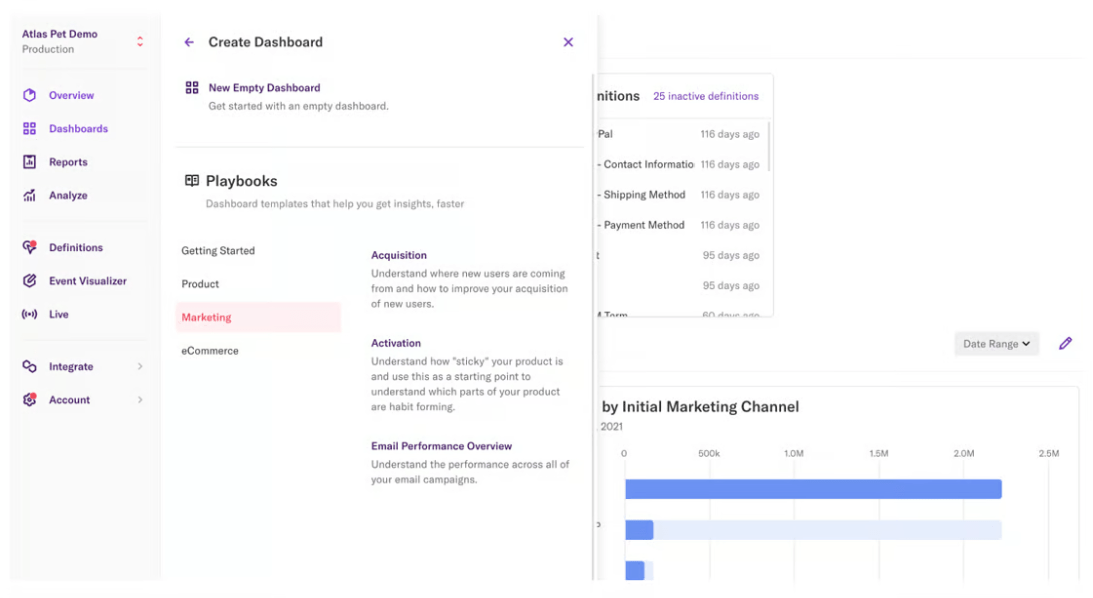Click the 500k axis label
The height and width of the screenshot is (598, 1093).
709,454
